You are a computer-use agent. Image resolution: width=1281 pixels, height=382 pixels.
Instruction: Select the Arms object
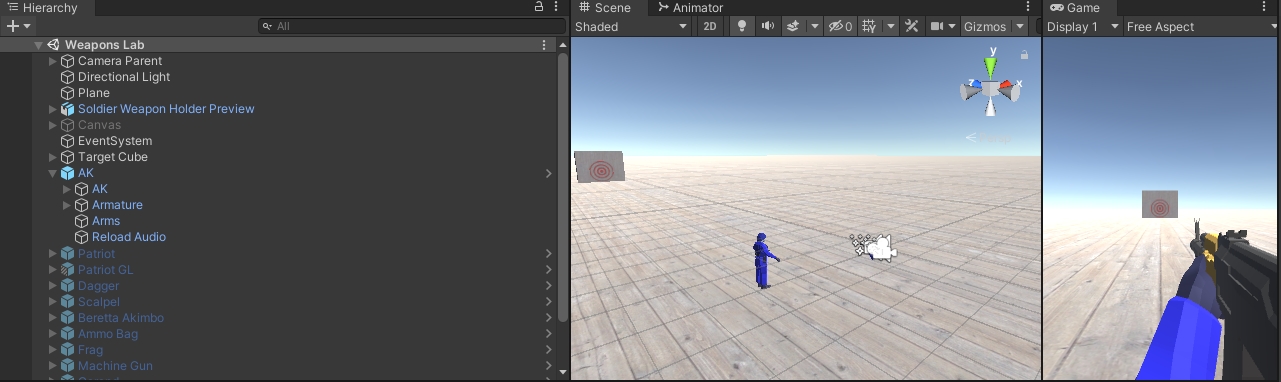coord(106,221)
